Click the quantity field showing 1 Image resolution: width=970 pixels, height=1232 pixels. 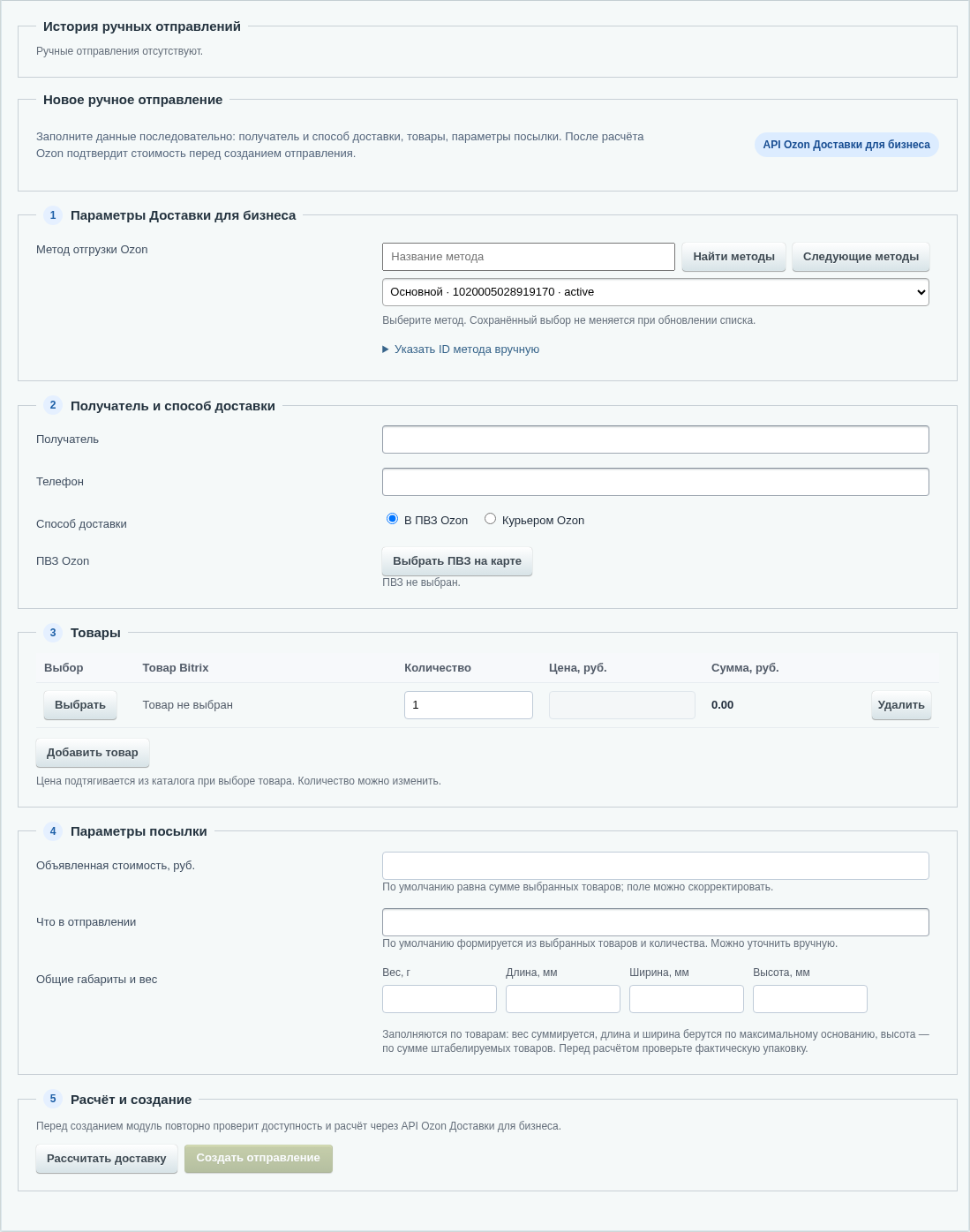point(469,705)
